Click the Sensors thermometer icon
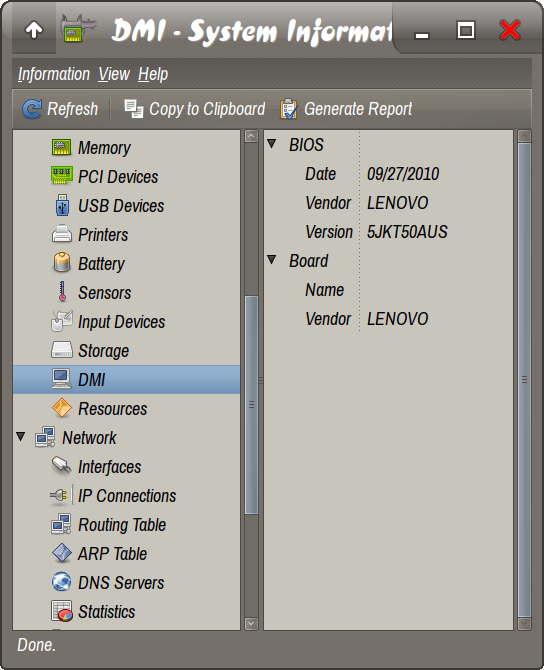Image resolution: width=544 pixels, height=670 pixels. [x=62, y=292]
